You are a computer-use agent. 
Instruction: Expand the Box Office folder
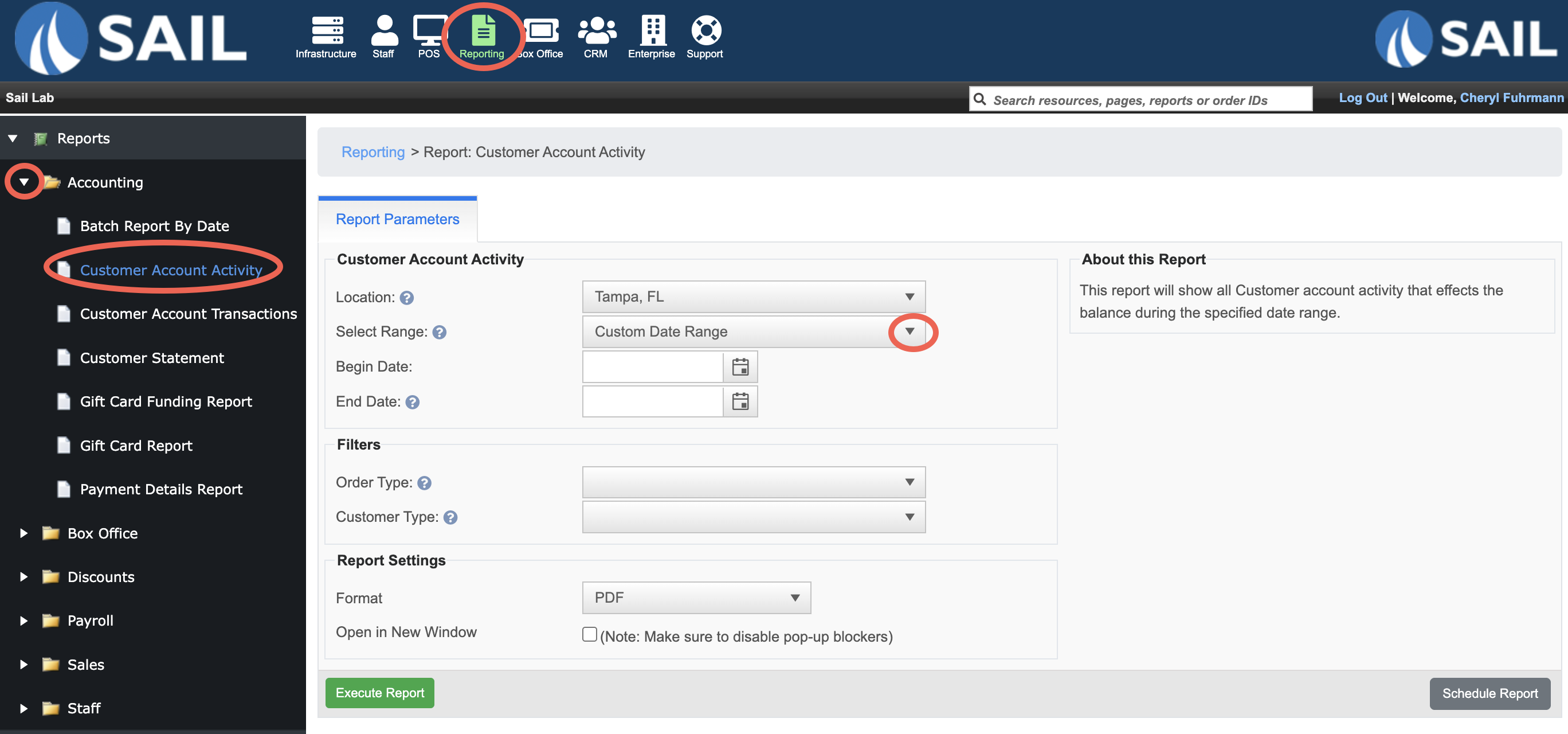pos(23,533)
